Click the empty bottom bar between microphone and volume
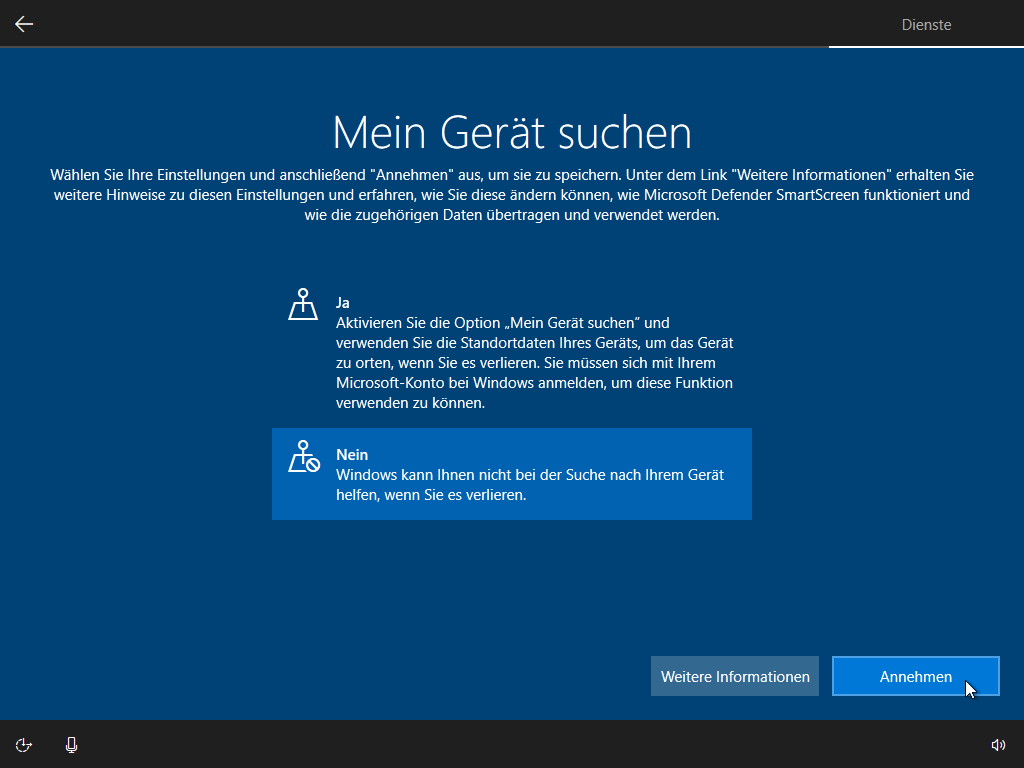 [x=500, y=744]
